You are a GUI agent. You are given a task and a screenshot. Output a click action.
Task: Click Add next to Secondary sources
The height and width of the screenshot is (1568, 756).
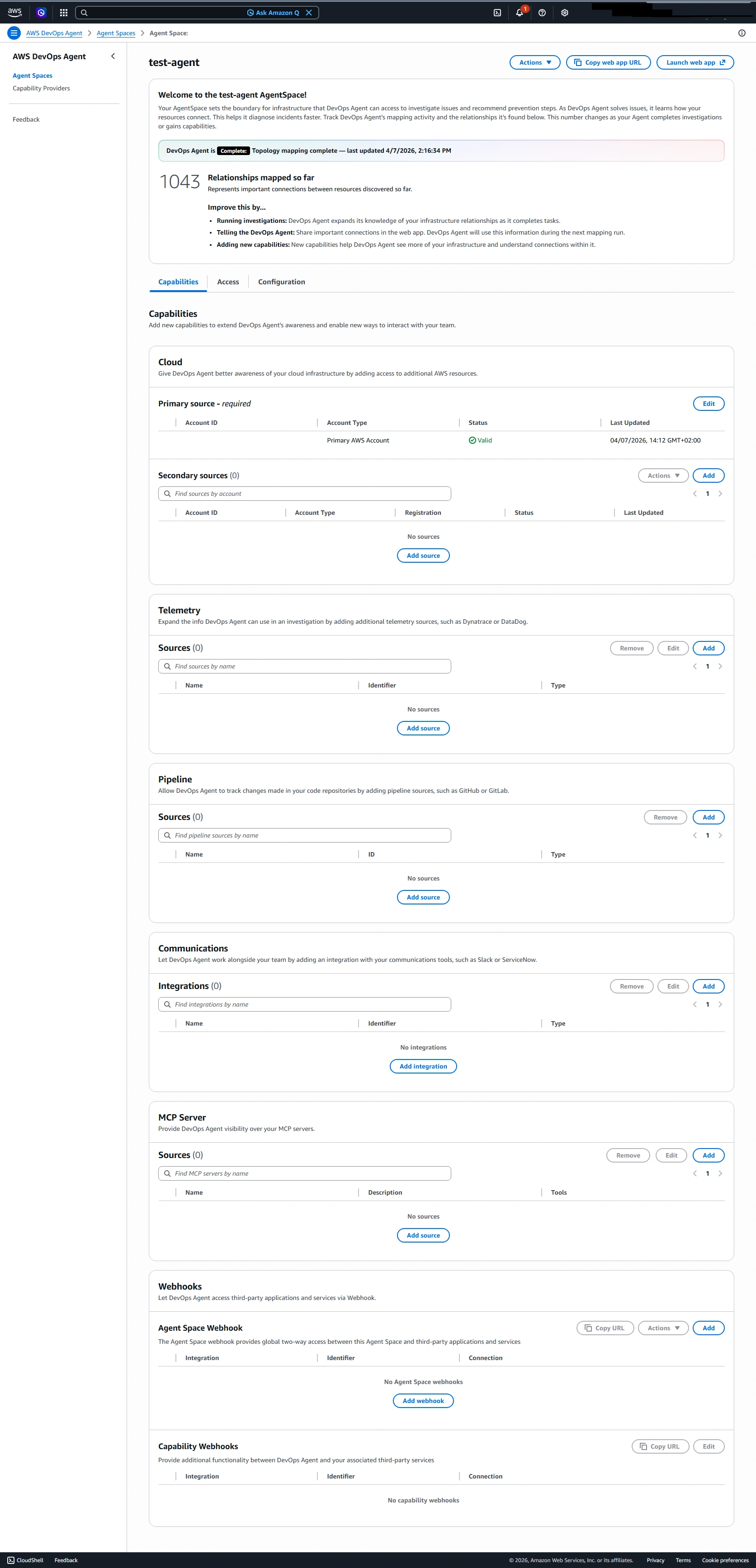pyautogui.click(x=709, y=476)
